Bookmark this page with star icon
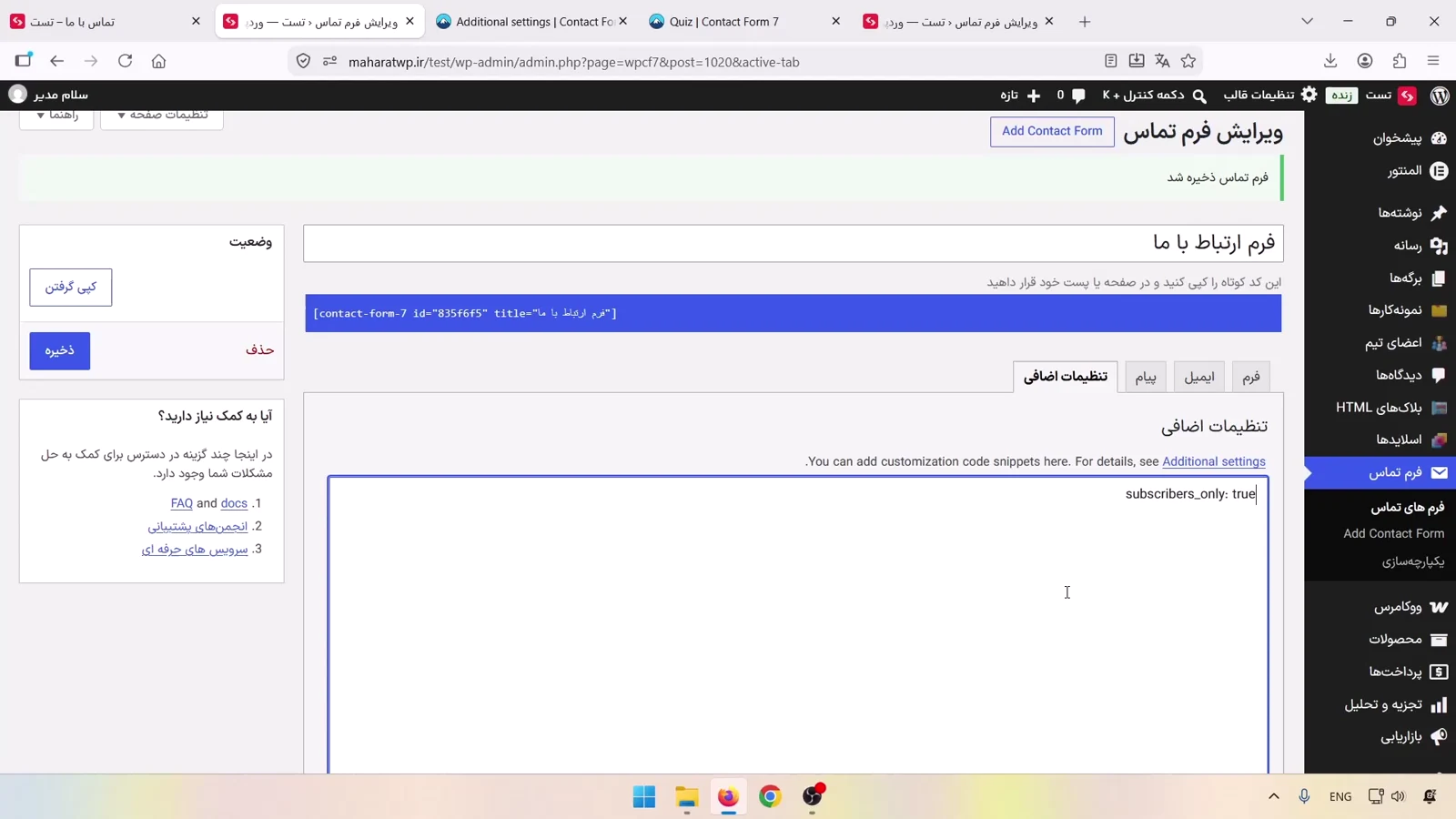Screen dimensions: 1456x819 (x=1188, y=61)
